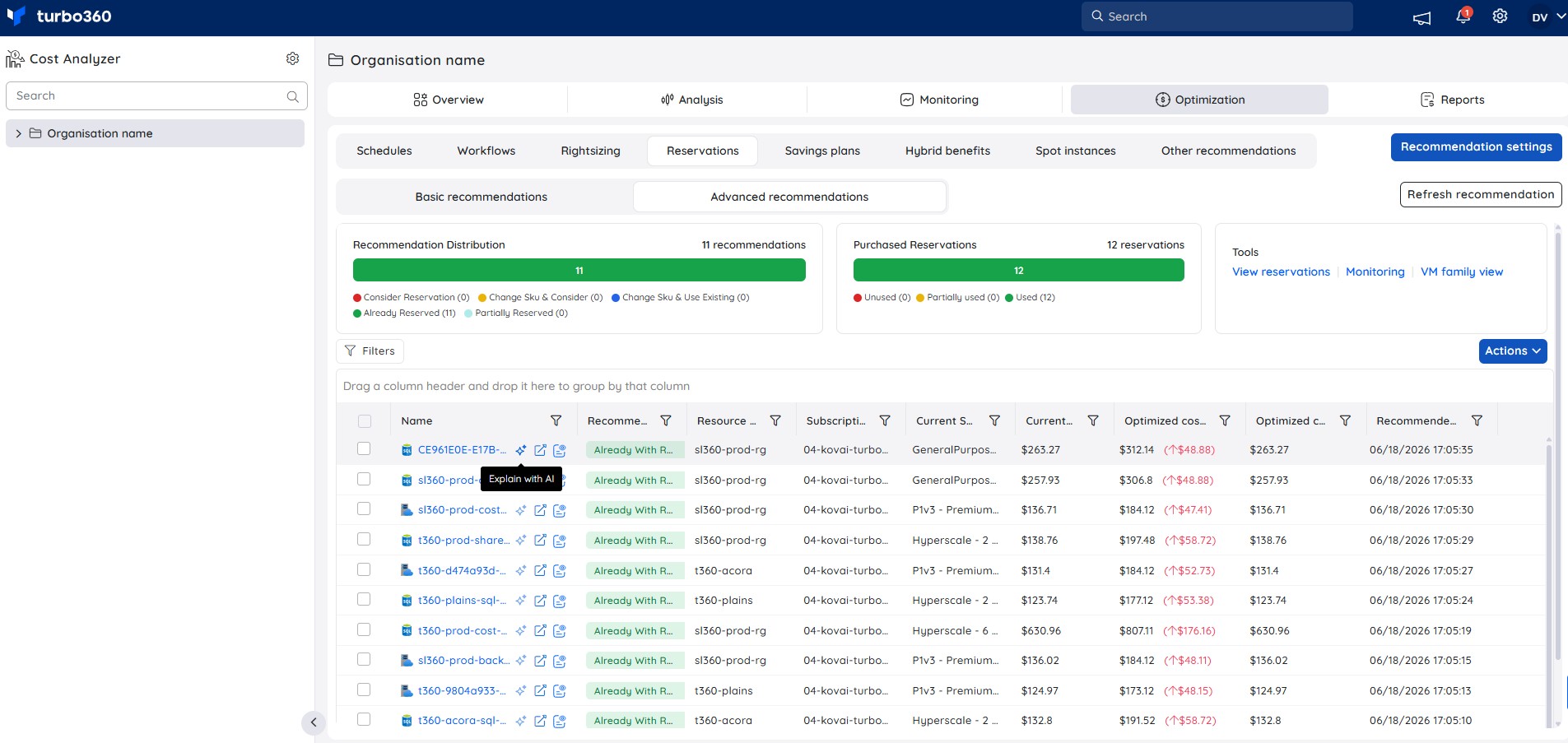Open the t360-acora-sql resource name link
The image size is (1568, 743).
pyautogui.click(x=462, y=721)
